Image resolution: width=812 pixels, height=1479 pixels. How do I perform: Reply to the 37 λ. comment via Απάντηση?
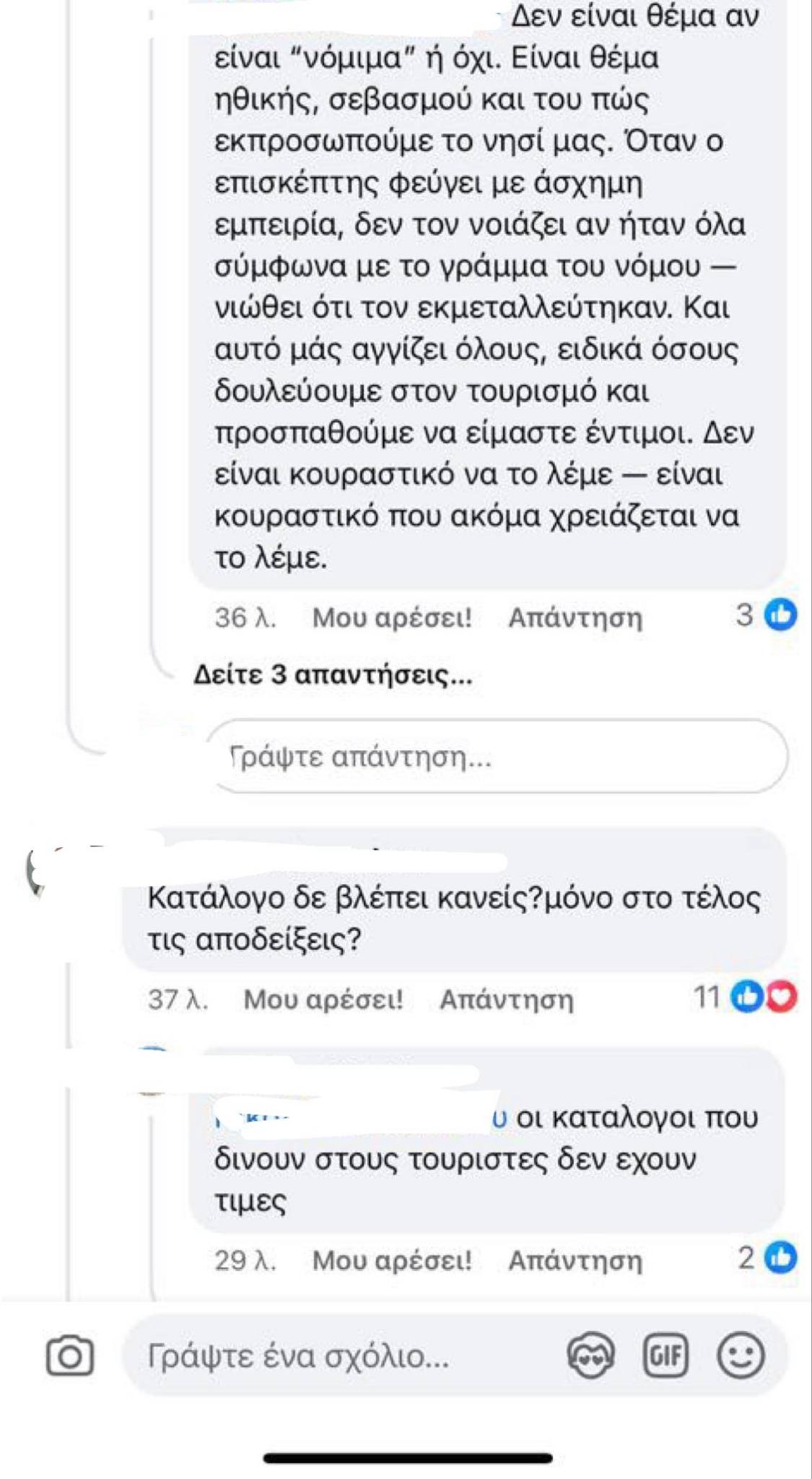coord(506,999)
